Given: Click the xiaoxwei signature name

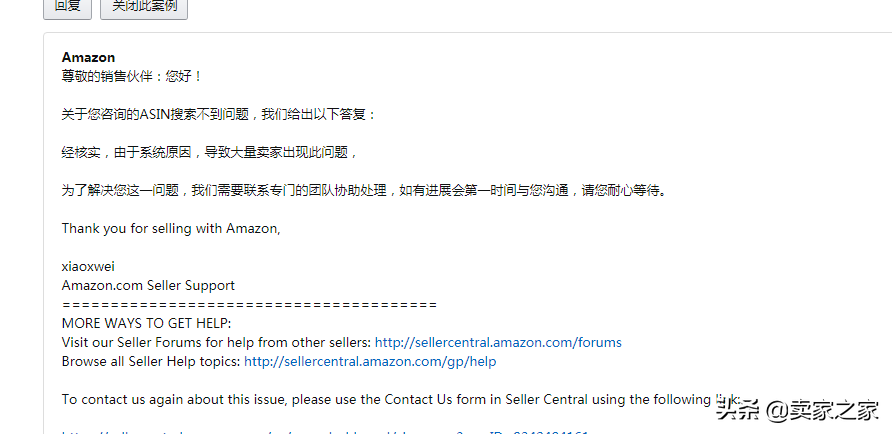Looking at the screenshot, I should point(88,266).
